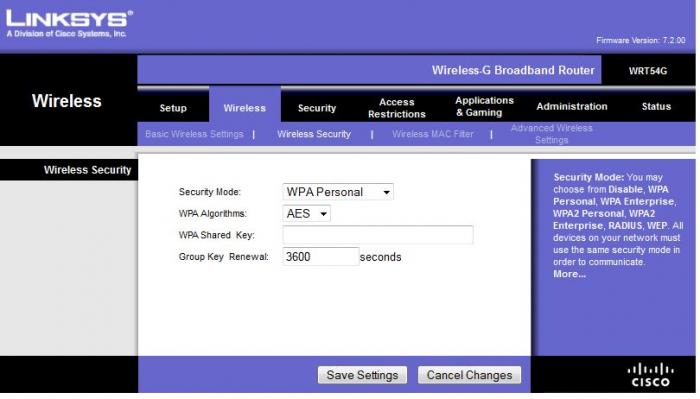
Task: Open the WPA Algorithms dropdown
Action: pos(306,214)
